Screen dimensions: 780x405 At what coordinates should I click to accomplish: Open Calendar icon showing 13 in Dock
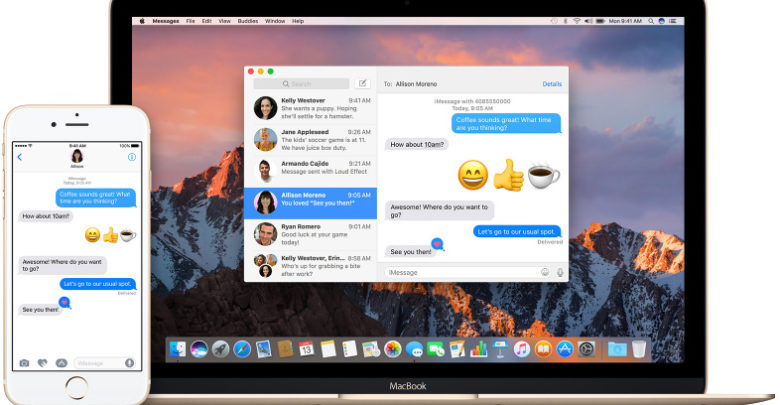(306, 349)
